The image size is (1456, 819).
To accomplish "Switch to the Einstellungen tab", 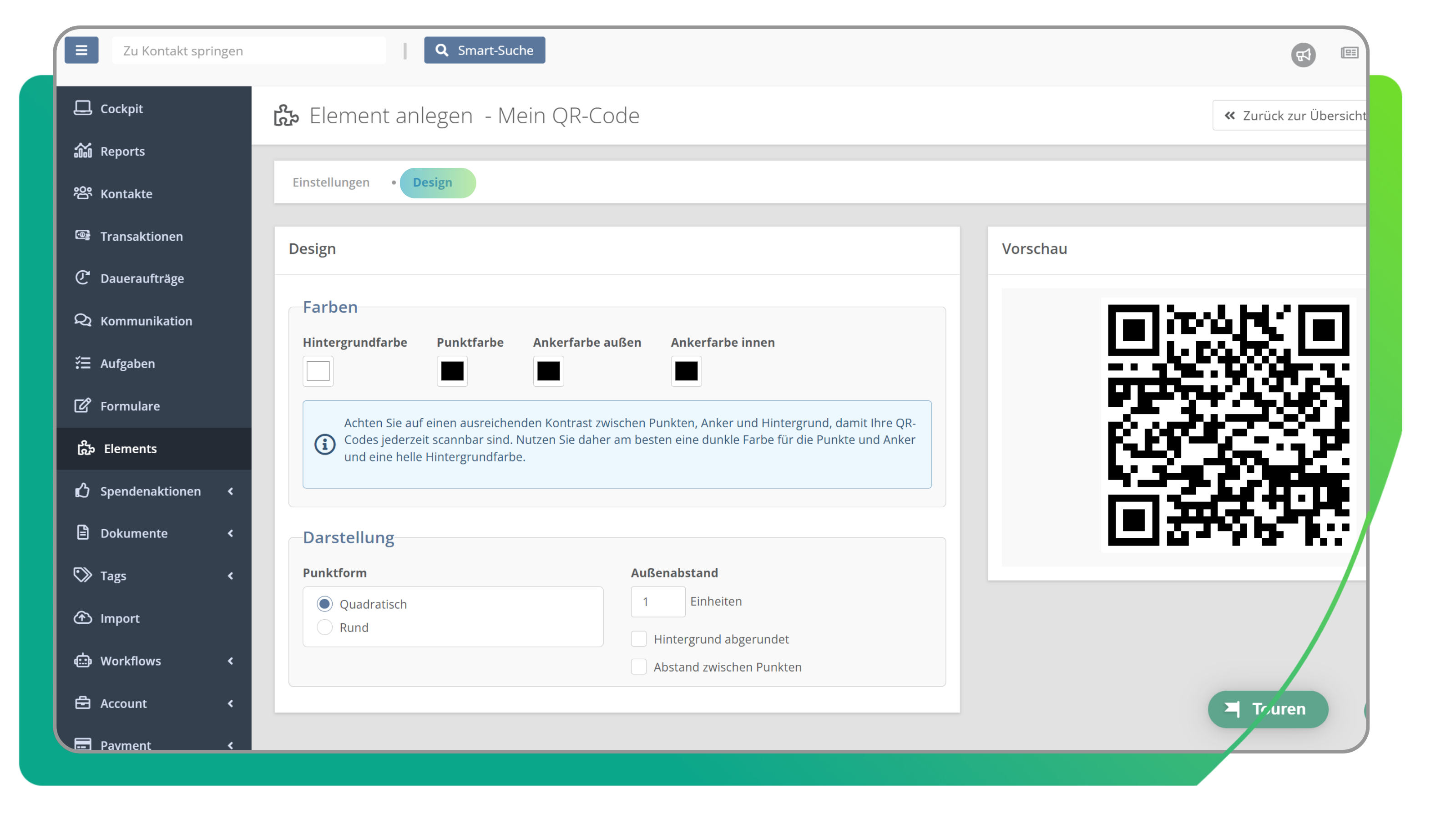I will 331,182.
